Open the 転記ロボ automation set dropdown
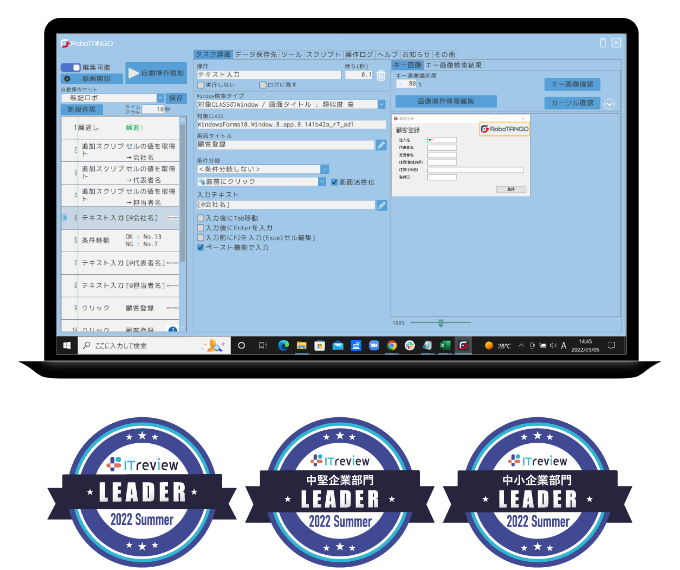 click(160, 98)
